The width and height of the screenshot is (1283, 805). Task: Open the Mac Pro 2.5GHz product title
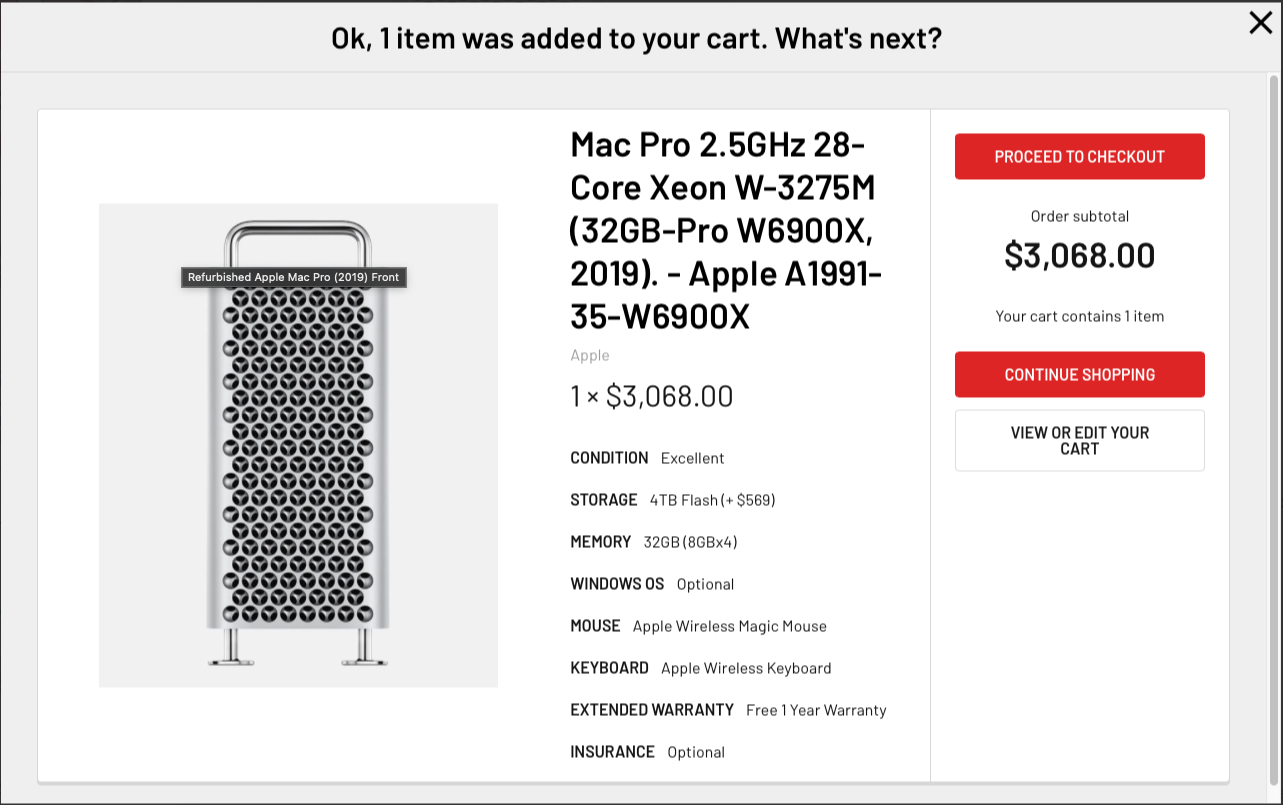pyautogui.click(x=726, y=231)
